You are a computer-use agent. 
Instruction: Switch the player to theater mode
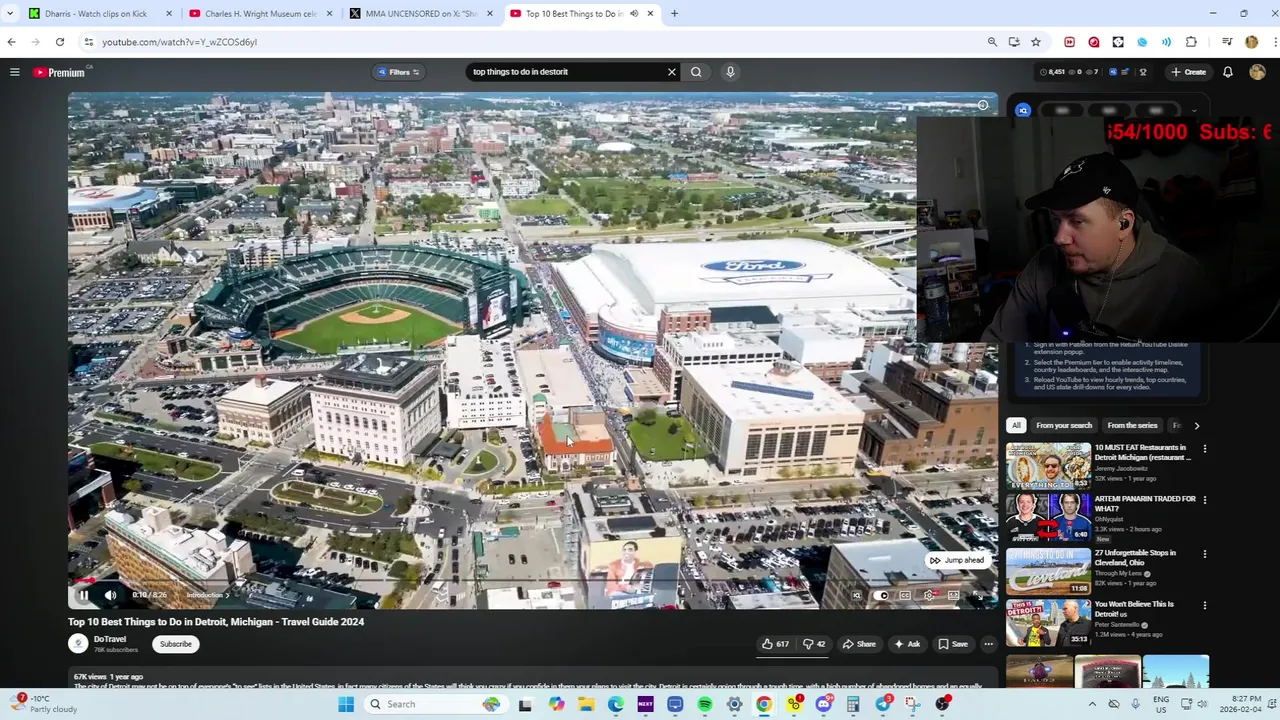point(954,595)
